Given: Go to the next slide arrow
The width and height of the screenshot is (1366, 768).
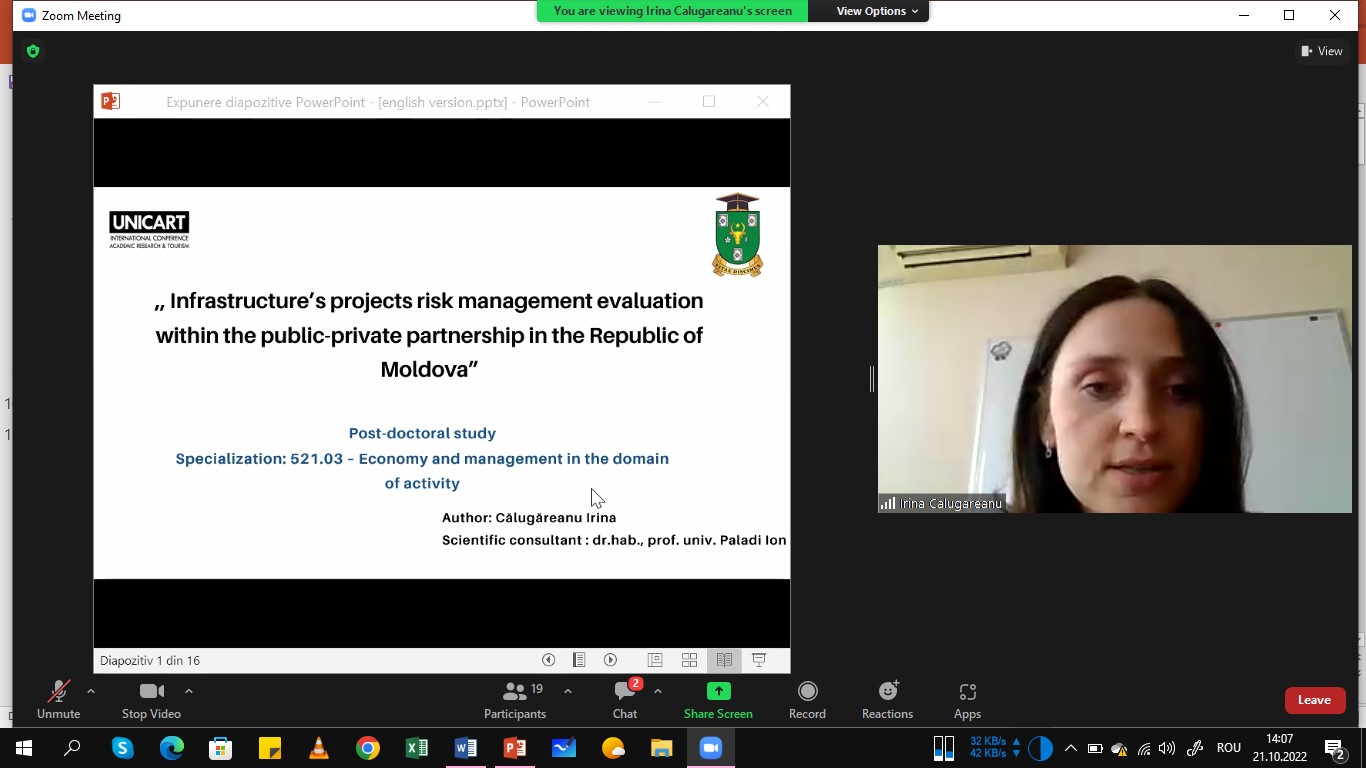Looking at the screenshot, I should point(611,660).
